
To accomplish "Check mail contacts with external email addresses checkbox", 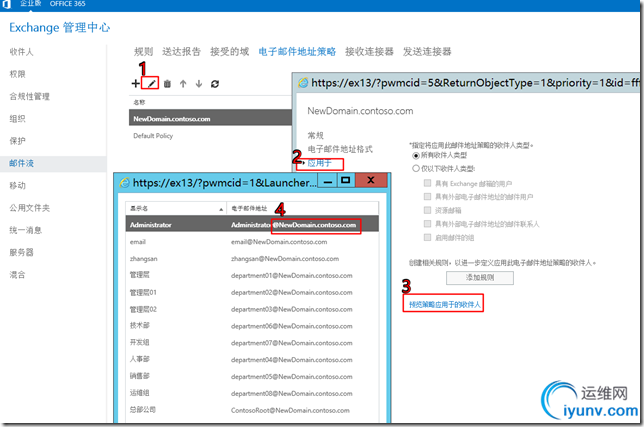I will click(428, 224).
